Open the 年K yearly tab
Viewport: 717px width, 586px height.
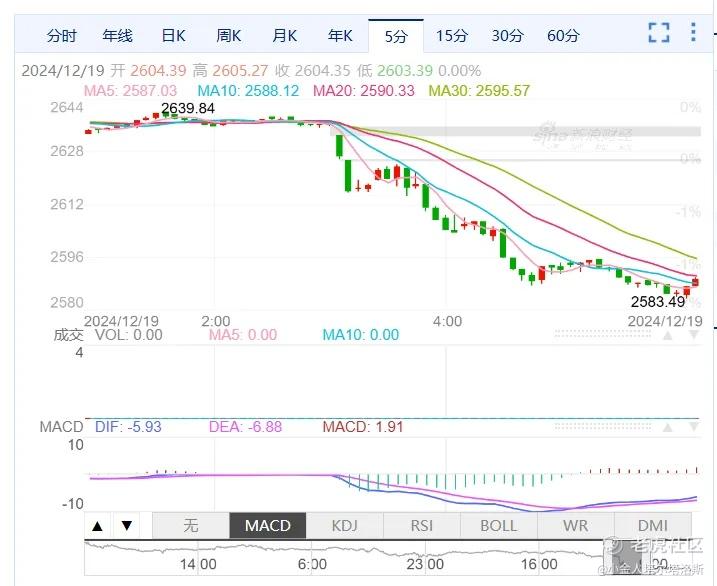340,36
